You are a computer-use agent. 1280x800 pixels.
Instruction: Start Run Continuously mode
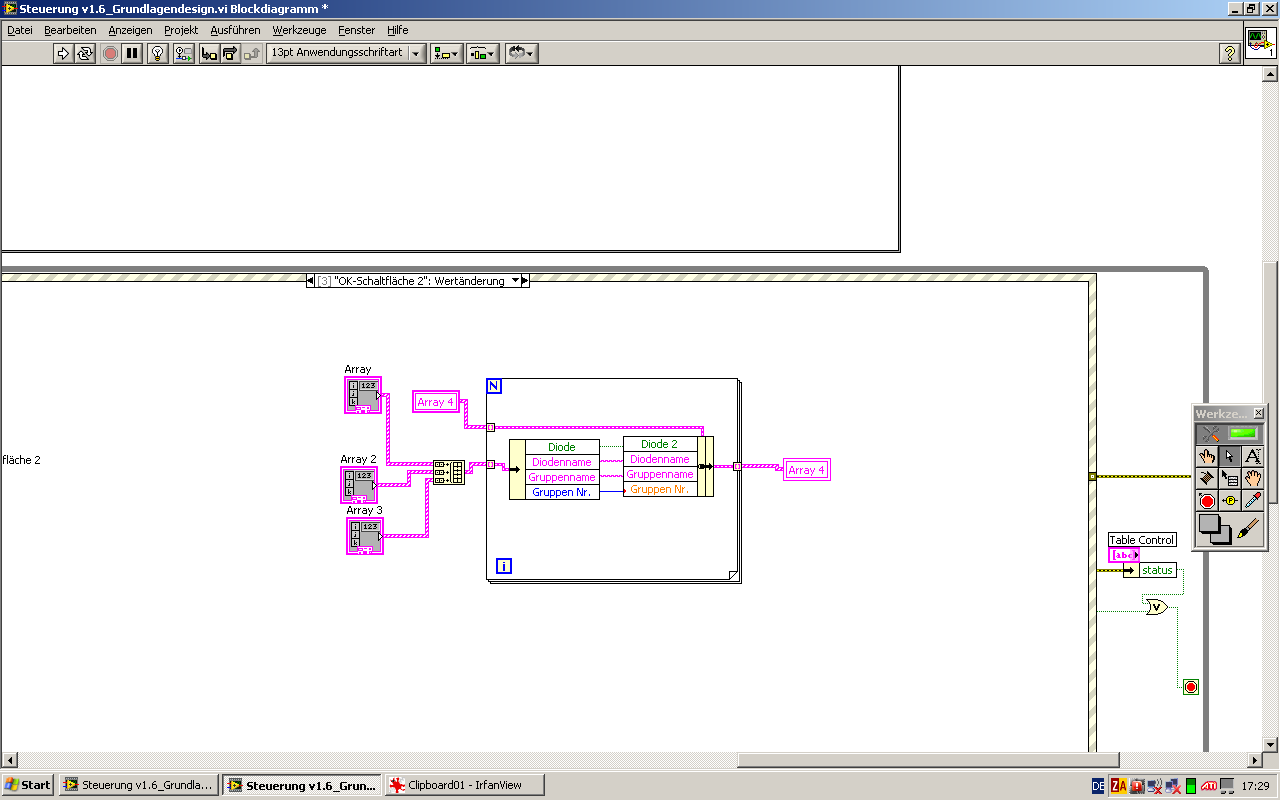[85, 53]
